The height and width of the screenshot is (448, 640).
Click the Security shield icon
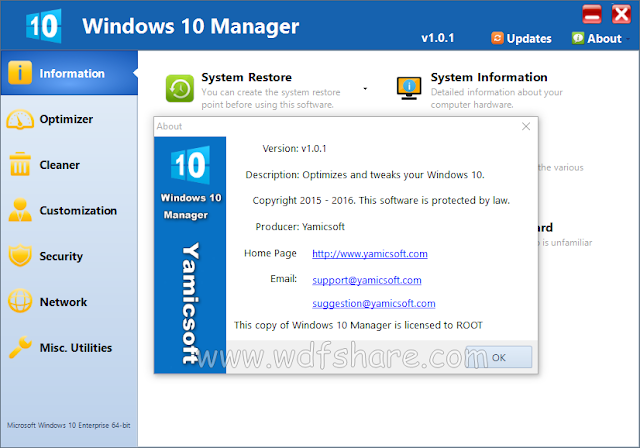tap(20, 255)
